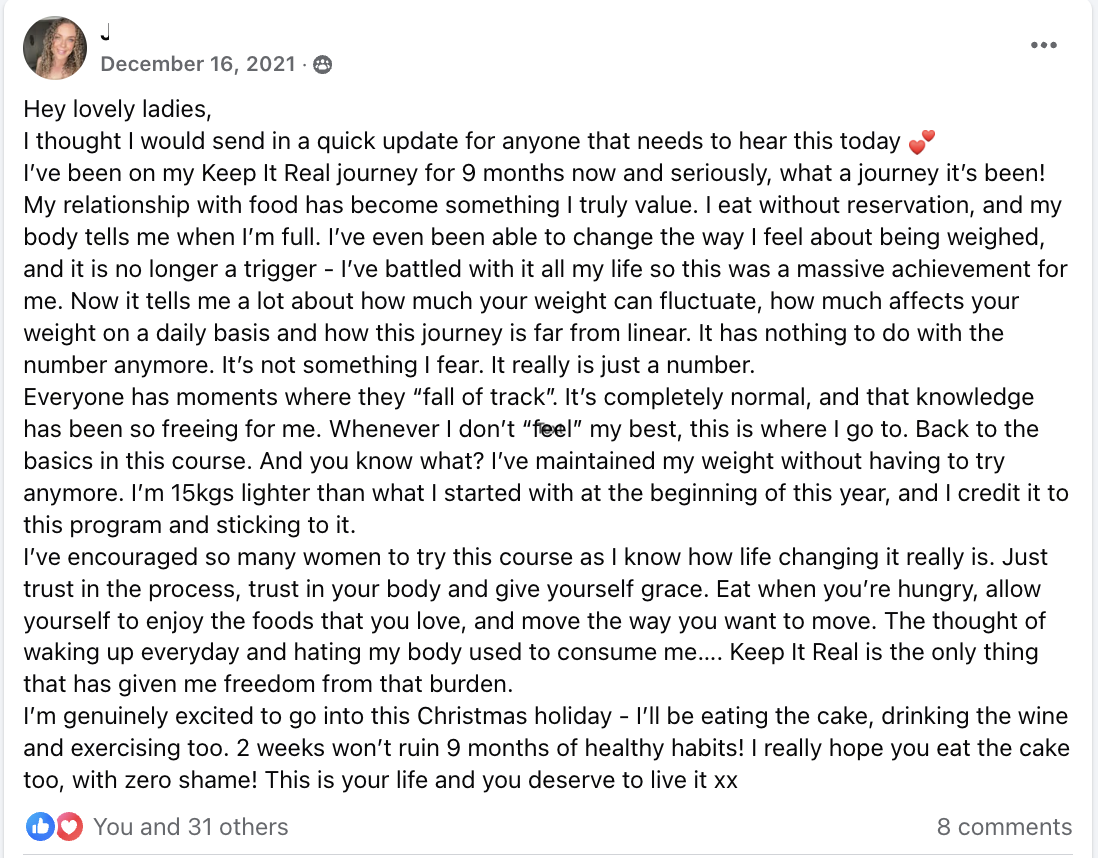
Task: Click the closing "xx" at the post's end
Action: pyautogui.click(x=725, y=780)
